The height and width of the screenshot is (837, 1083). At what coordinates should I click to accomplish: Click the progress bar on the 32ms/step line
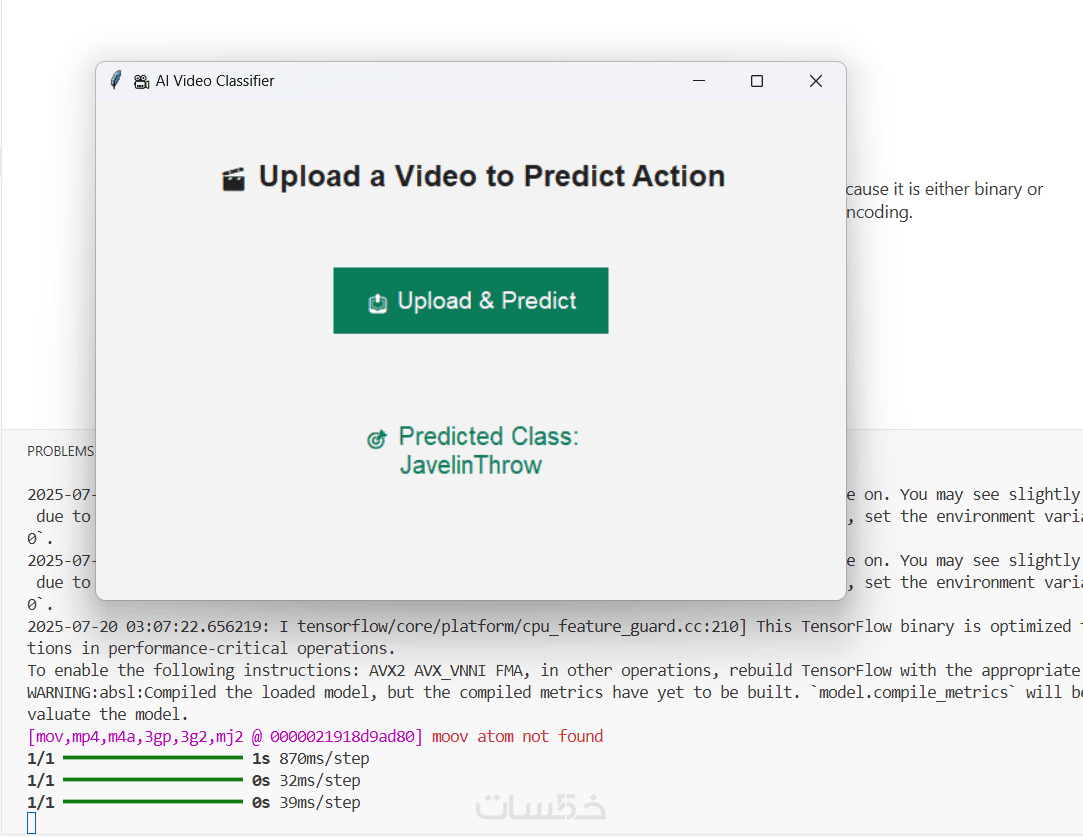tap(153, 780)
